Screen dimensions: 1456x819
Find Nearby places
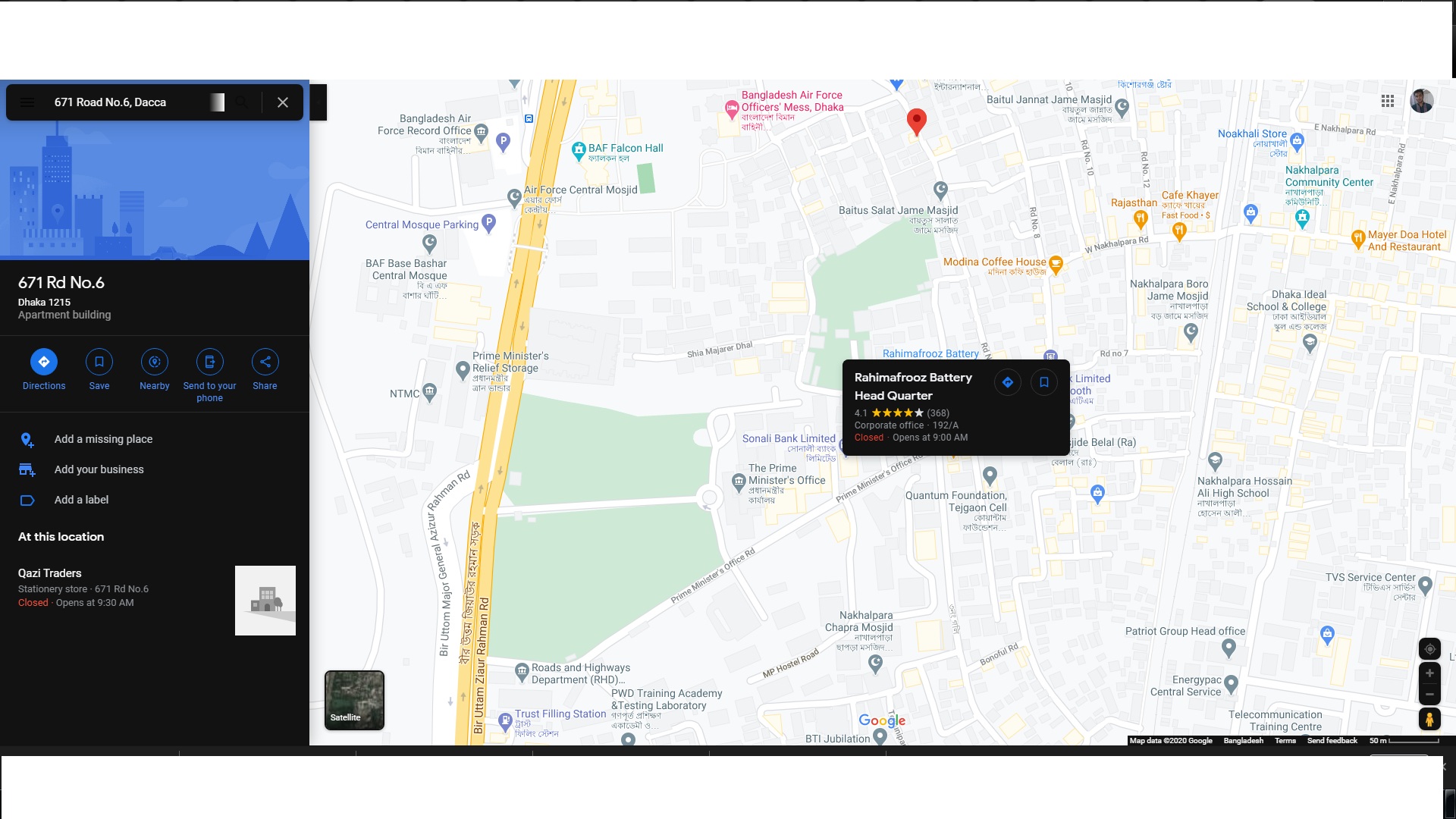pyautogui.click(x=155, y=370)
